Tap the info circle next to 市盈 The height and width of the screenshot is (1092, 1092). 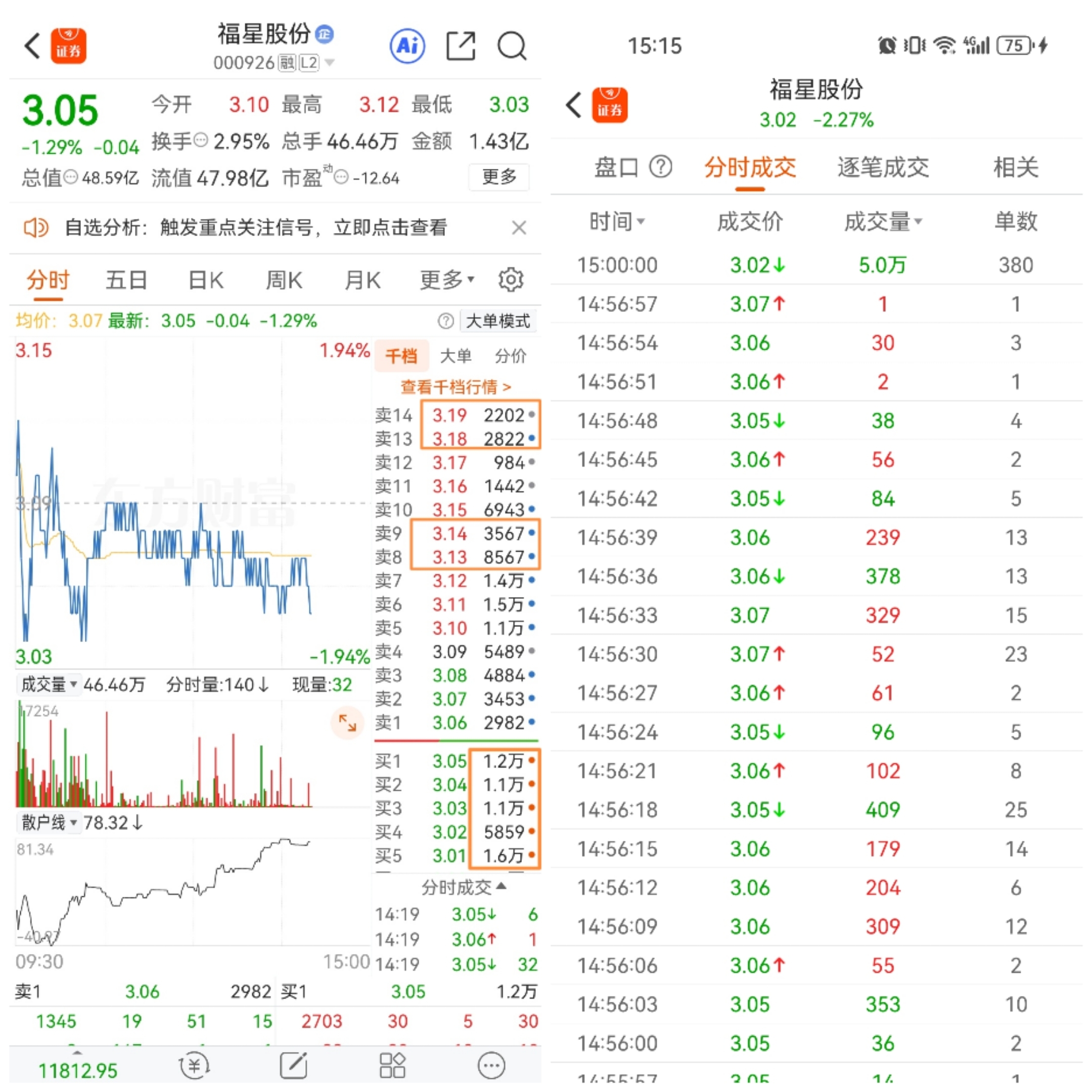[341, 177]
